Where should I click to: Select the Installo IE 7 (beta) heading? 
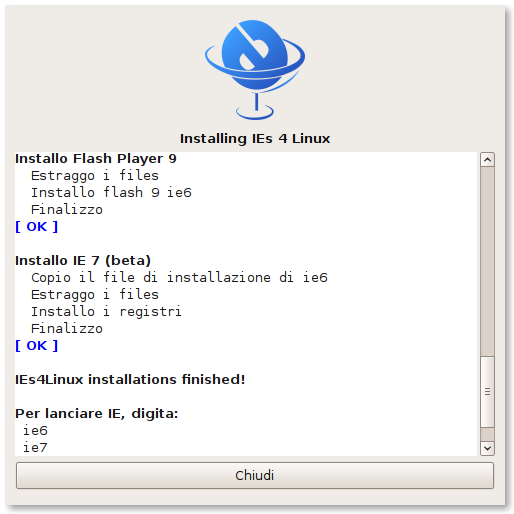[83, 261]
